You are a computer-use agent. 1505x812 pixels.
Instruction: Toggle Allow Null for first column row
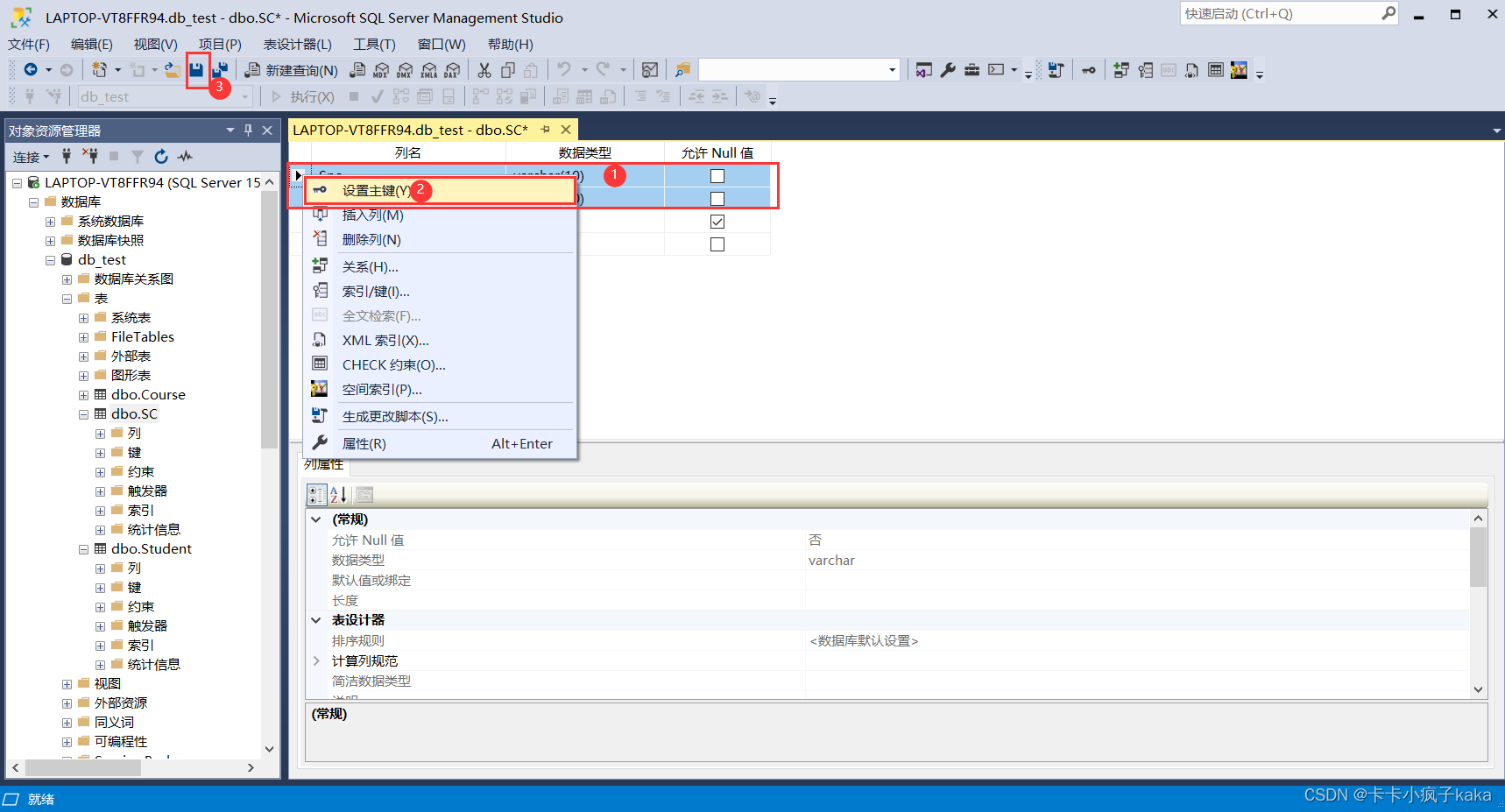click(717, 176)
